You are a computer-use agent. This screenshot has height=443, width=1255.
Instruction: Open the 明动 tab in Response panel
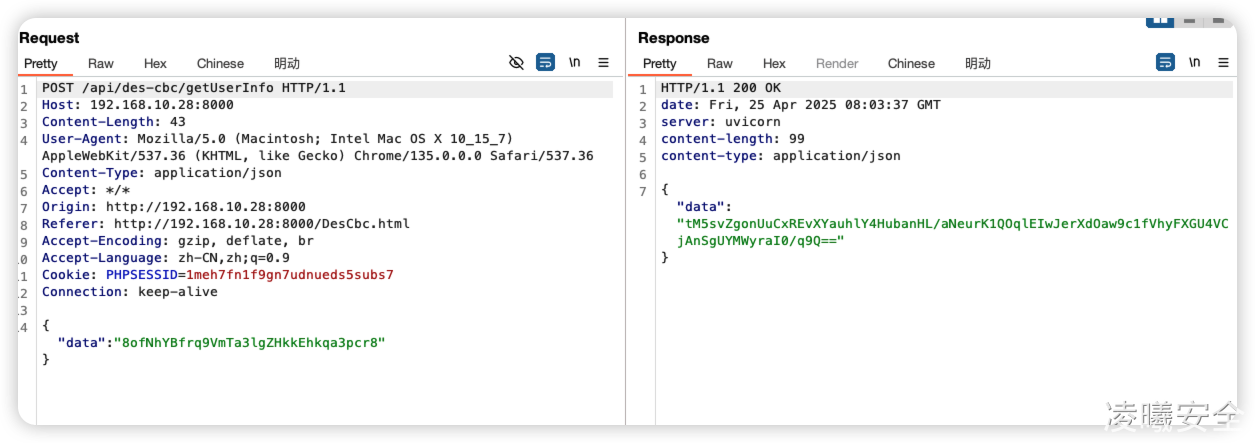point(978,64)
